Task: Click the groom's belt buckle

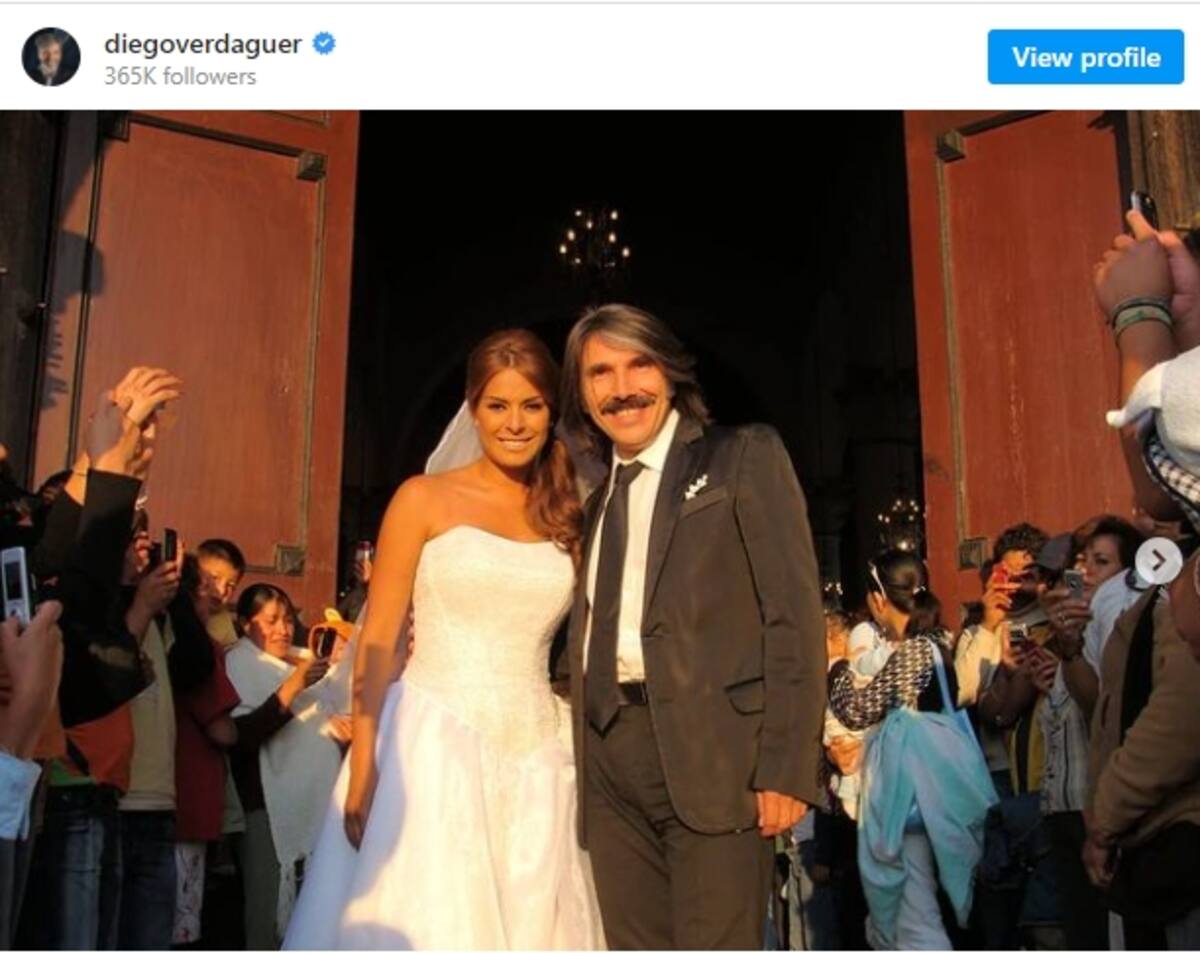Action: click(633, 693)
